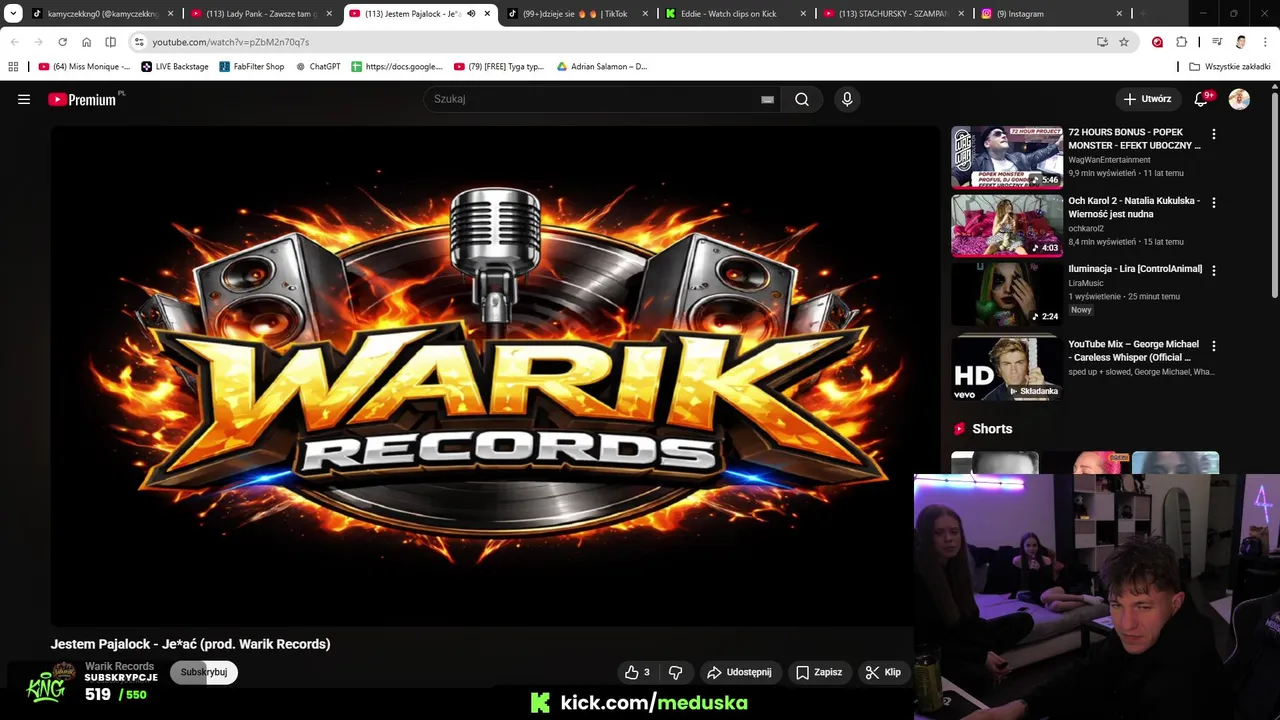Open the browser home page icon

[86, 42]
